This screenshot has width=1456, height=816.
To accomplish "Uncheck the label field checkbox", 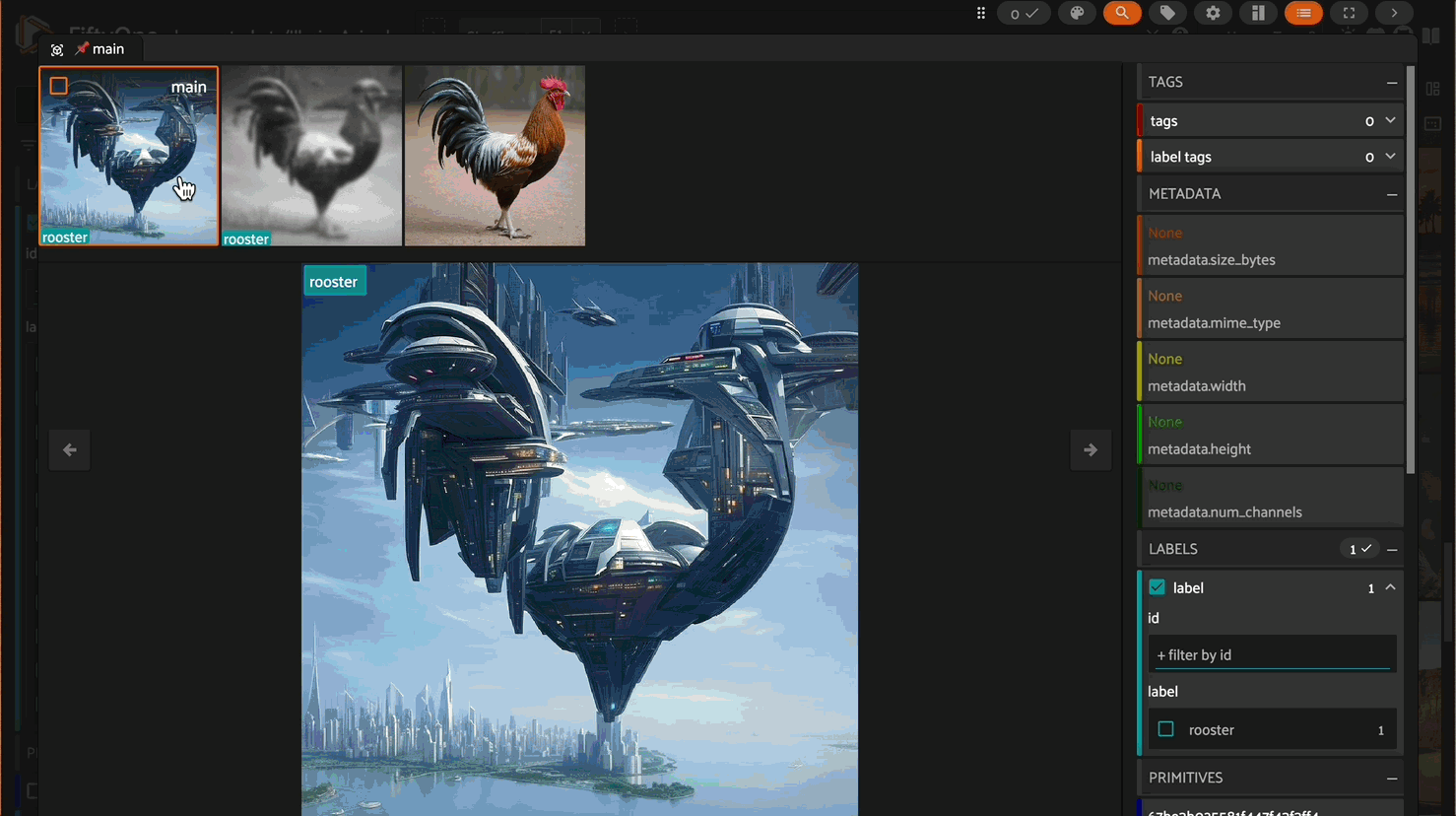I will click(1158, 587).
